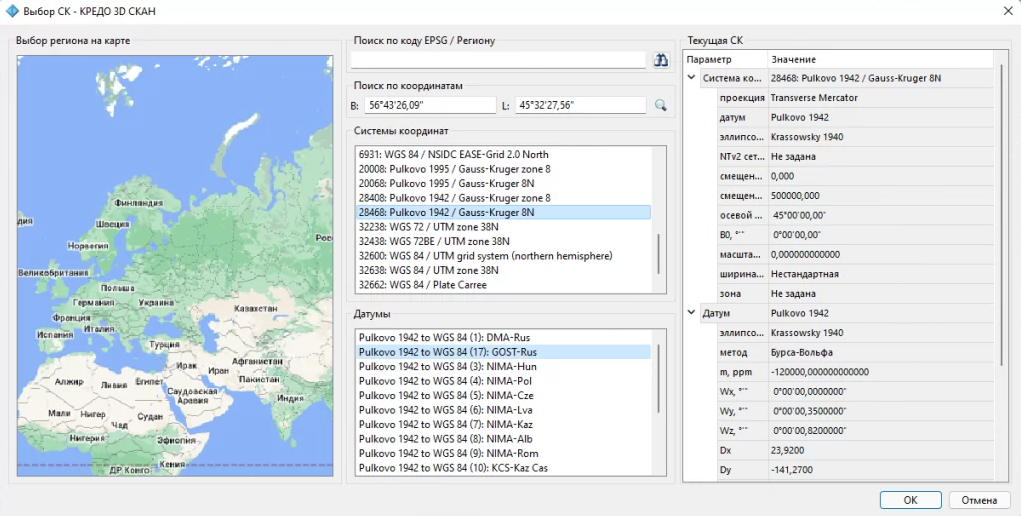This screenshot has height=516, width=1021.
Task: Click in the EPSG / region search field
Action: [497, 61]
